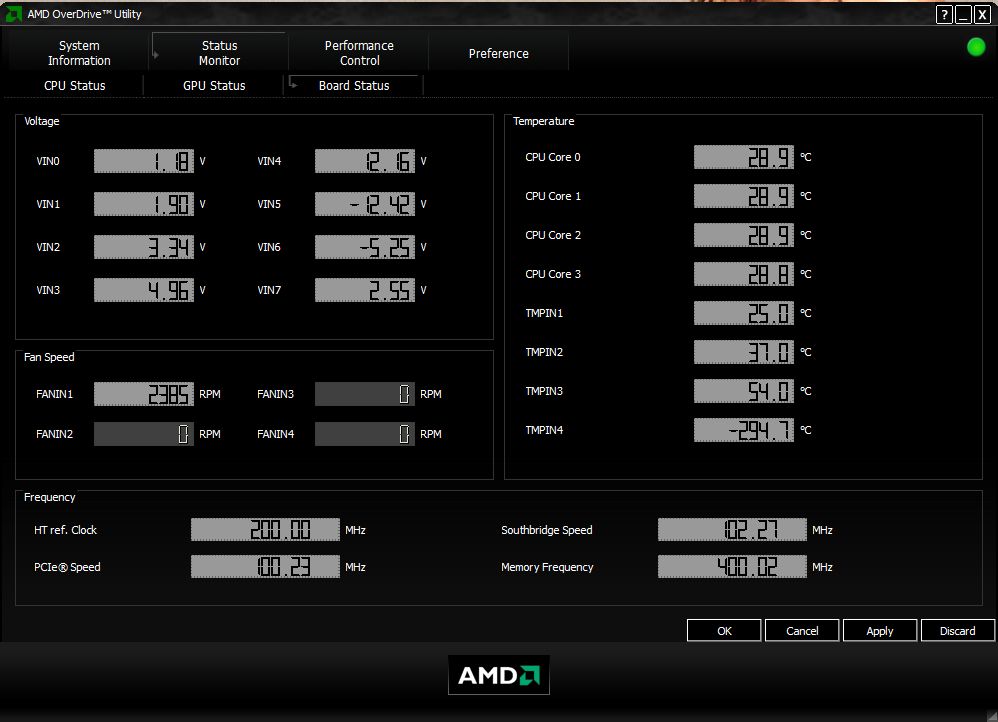Click the CPU Core 0 label

[553, 157]
